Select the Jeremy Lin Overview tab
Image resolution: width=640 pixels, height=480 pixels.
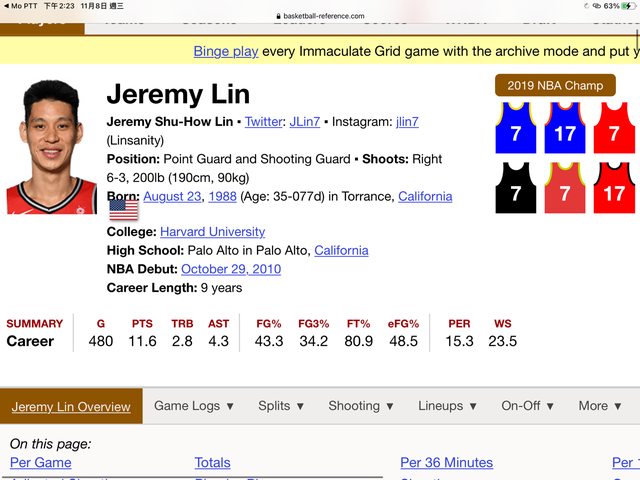click(71, 407)
